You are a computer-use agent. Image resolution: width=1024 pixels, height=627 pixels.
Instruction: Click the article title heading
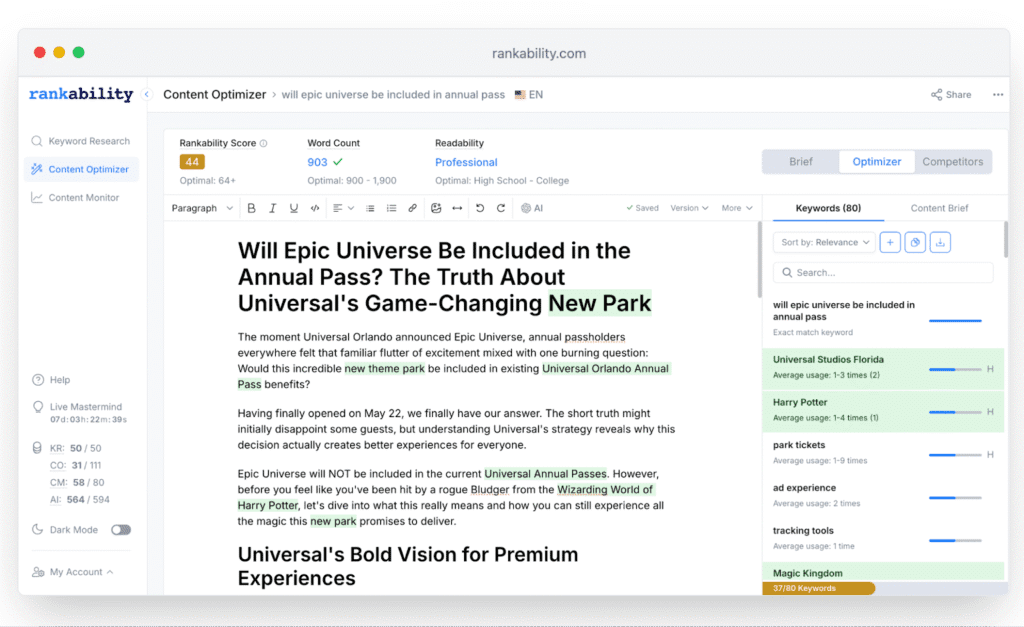pyautogui.click(x=445, y=277)
